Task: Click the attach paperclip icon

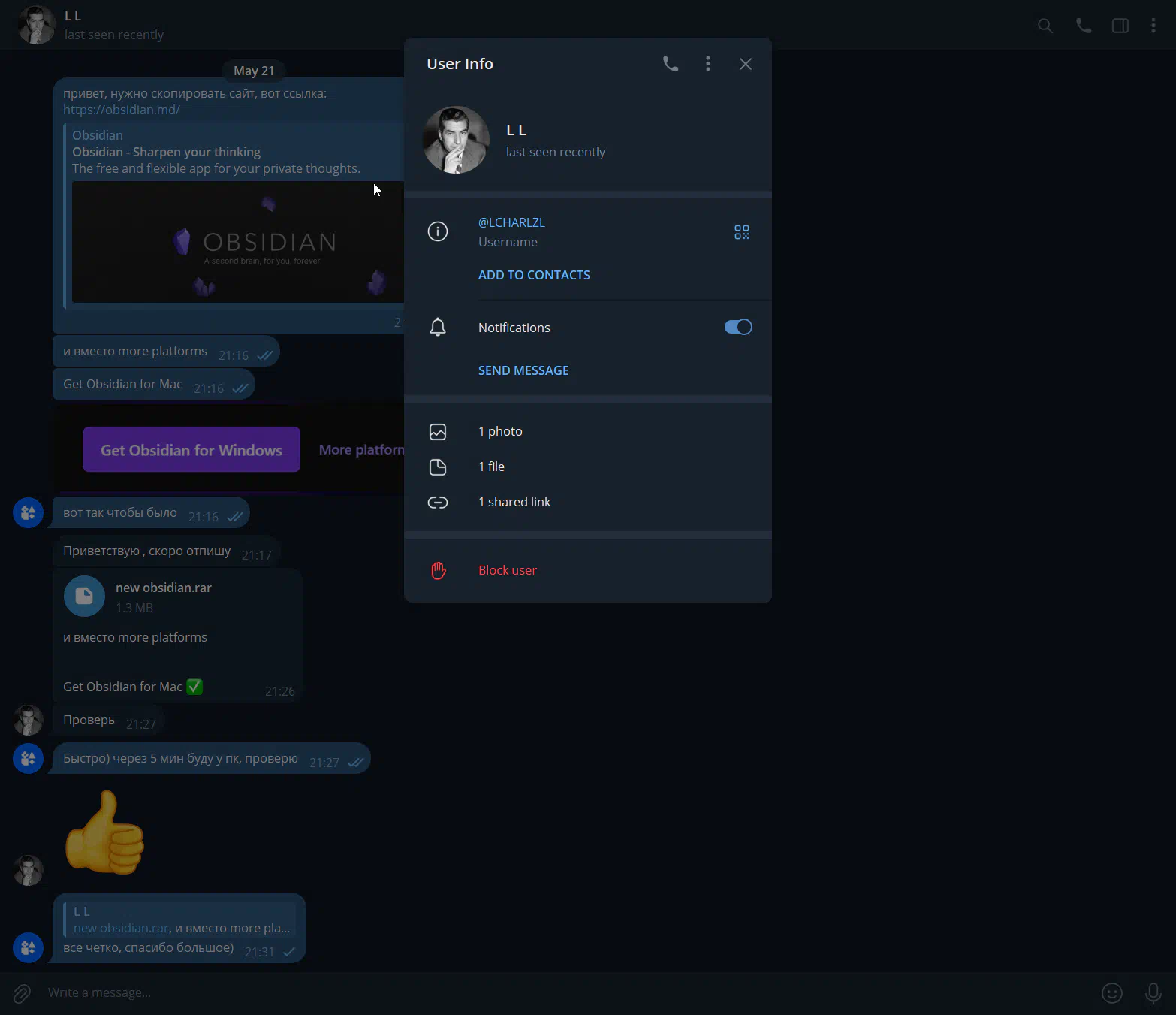Action: point(22,993)
